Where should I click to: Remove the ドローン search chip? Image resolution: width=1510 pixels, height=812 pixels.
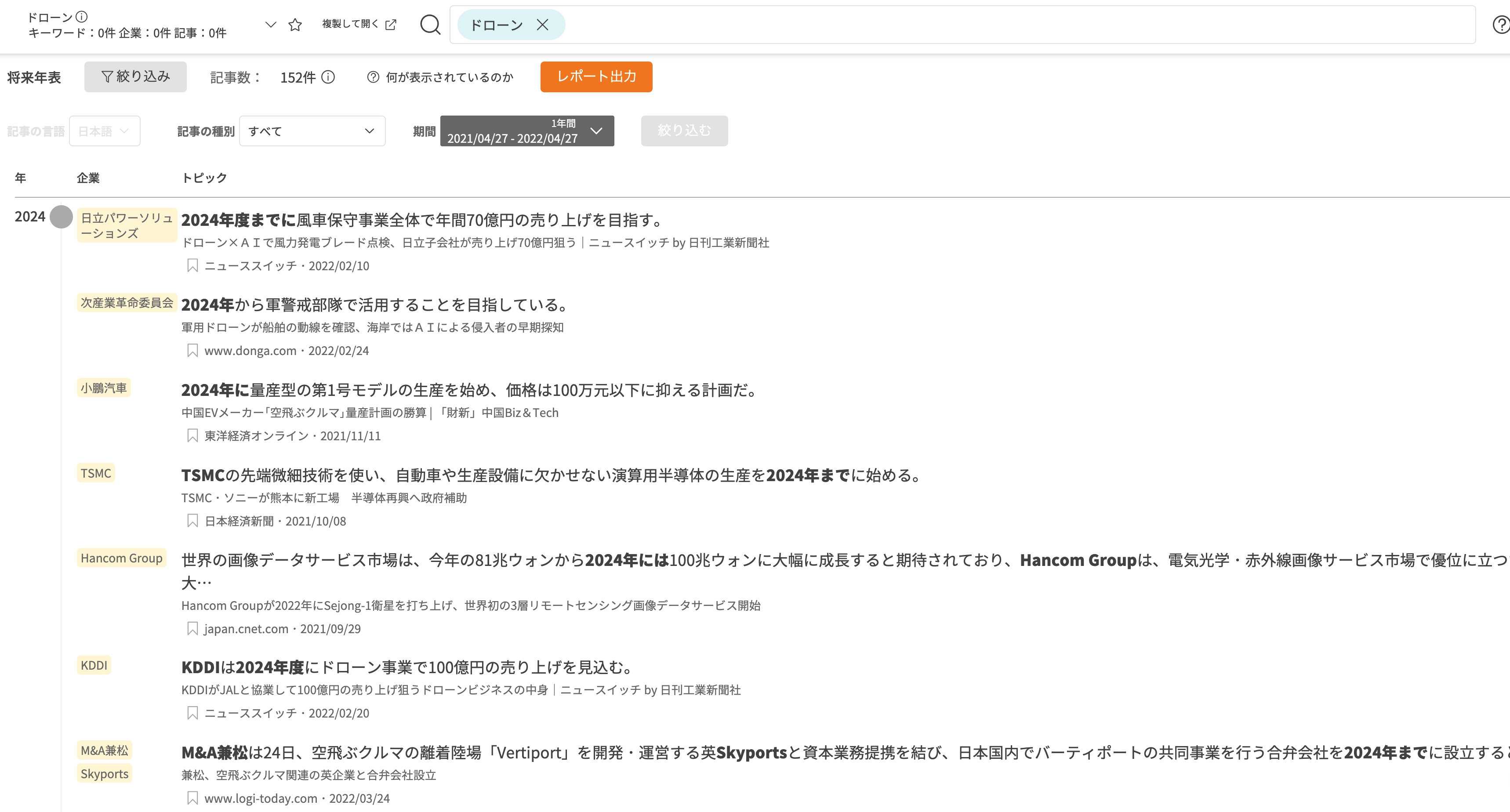542,25
